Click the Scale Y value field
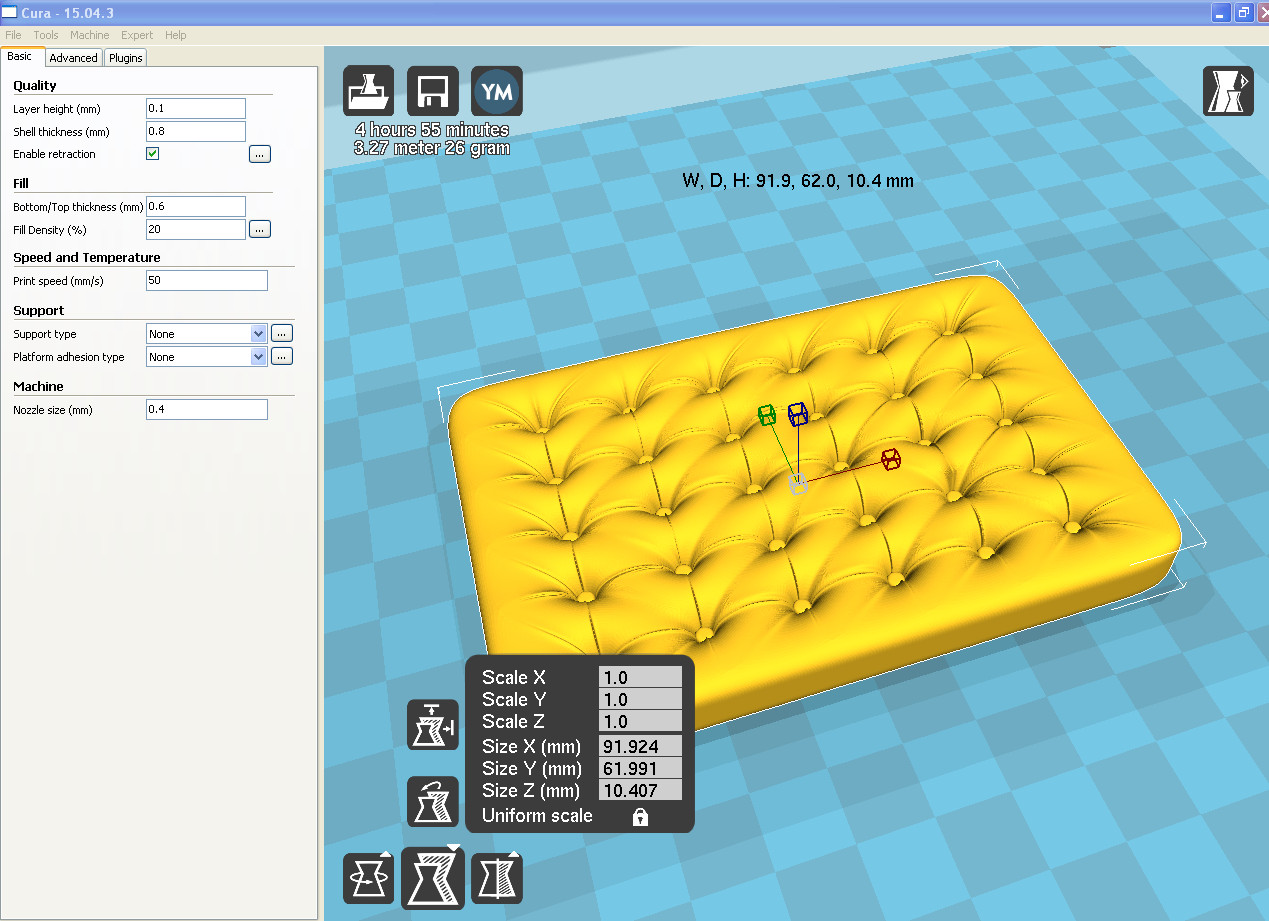The width and height of the screenshot is (1269, 921). [x=640, y=699]
